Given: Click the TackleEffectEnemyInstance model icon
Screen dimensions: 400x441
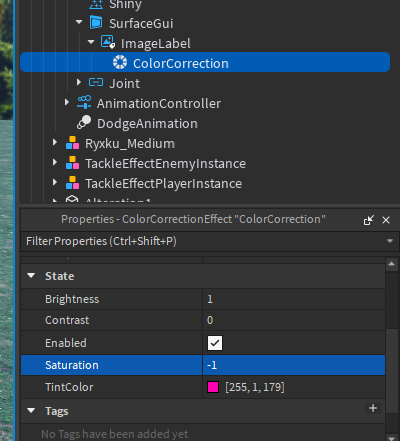Looking at the screenshot, I should pos(72,163).
